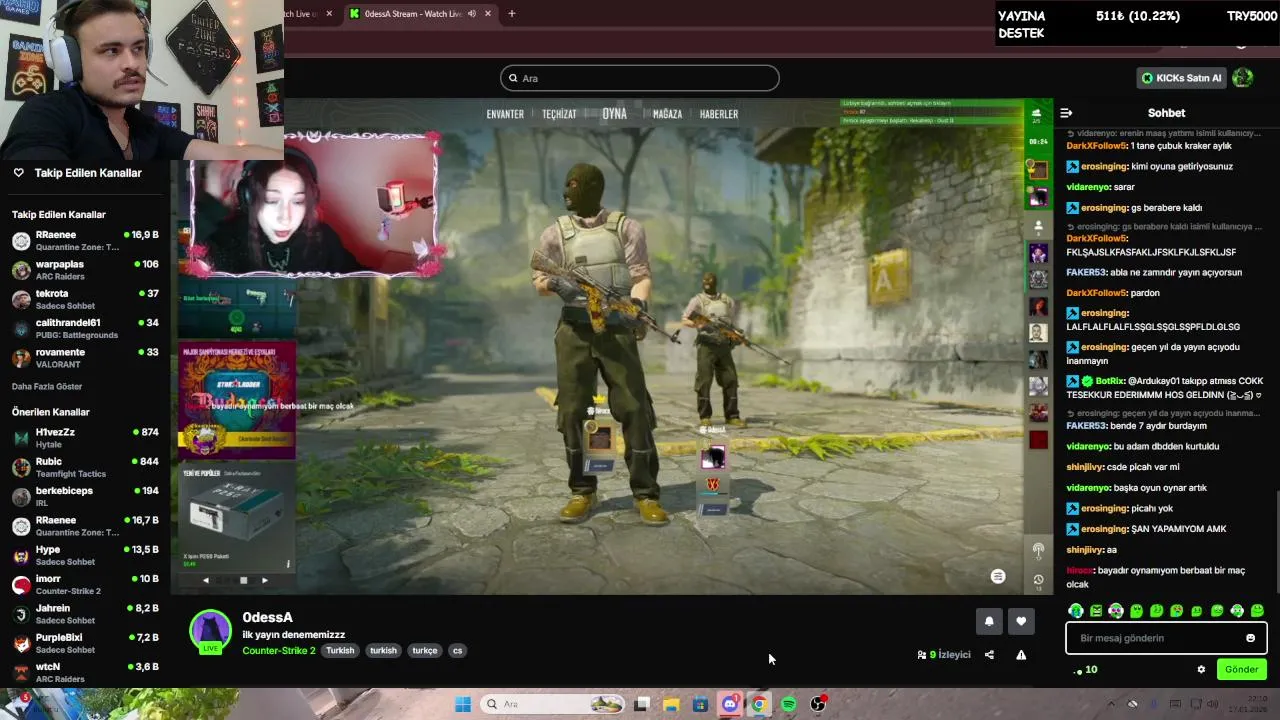Click the share icon beside the viewer count
This screenshot has width=1280, height=720.
pos(989,655)
